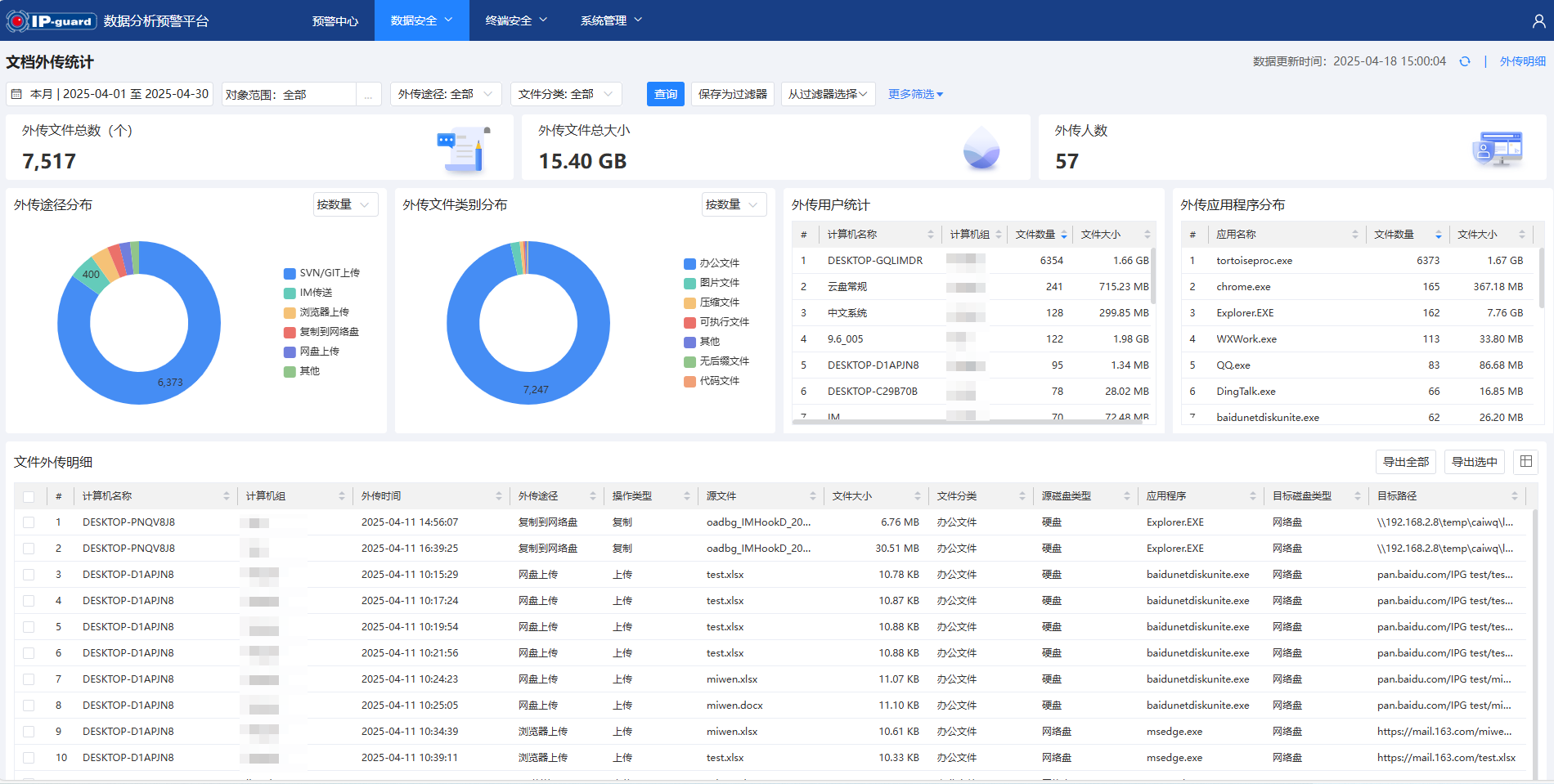Open 预警中心 tab
The height and width of the screenshot is (784, 1554).
[335, 20]
